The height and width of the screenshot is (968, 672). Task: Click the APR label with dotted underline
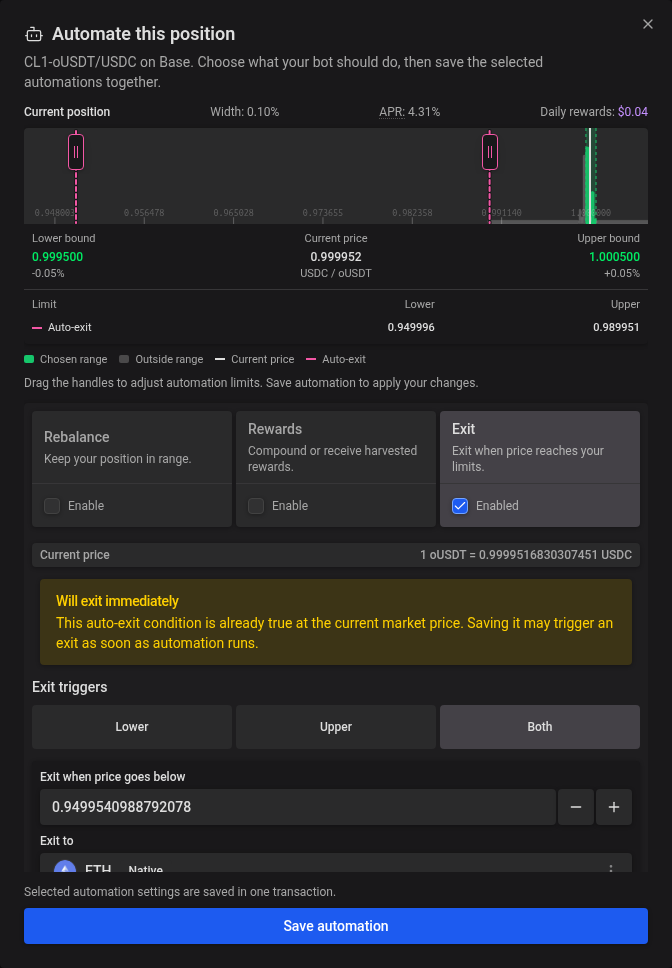point(392,112)
